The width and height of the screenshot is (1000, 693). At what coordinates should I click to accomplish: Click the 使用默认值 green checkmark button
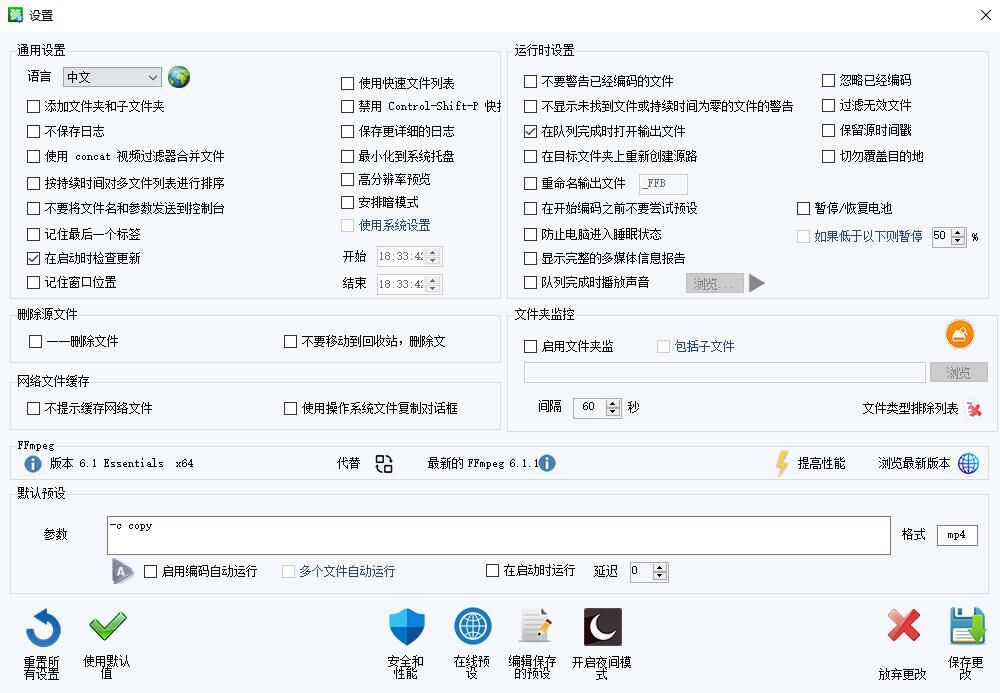(x=107, y=628)
